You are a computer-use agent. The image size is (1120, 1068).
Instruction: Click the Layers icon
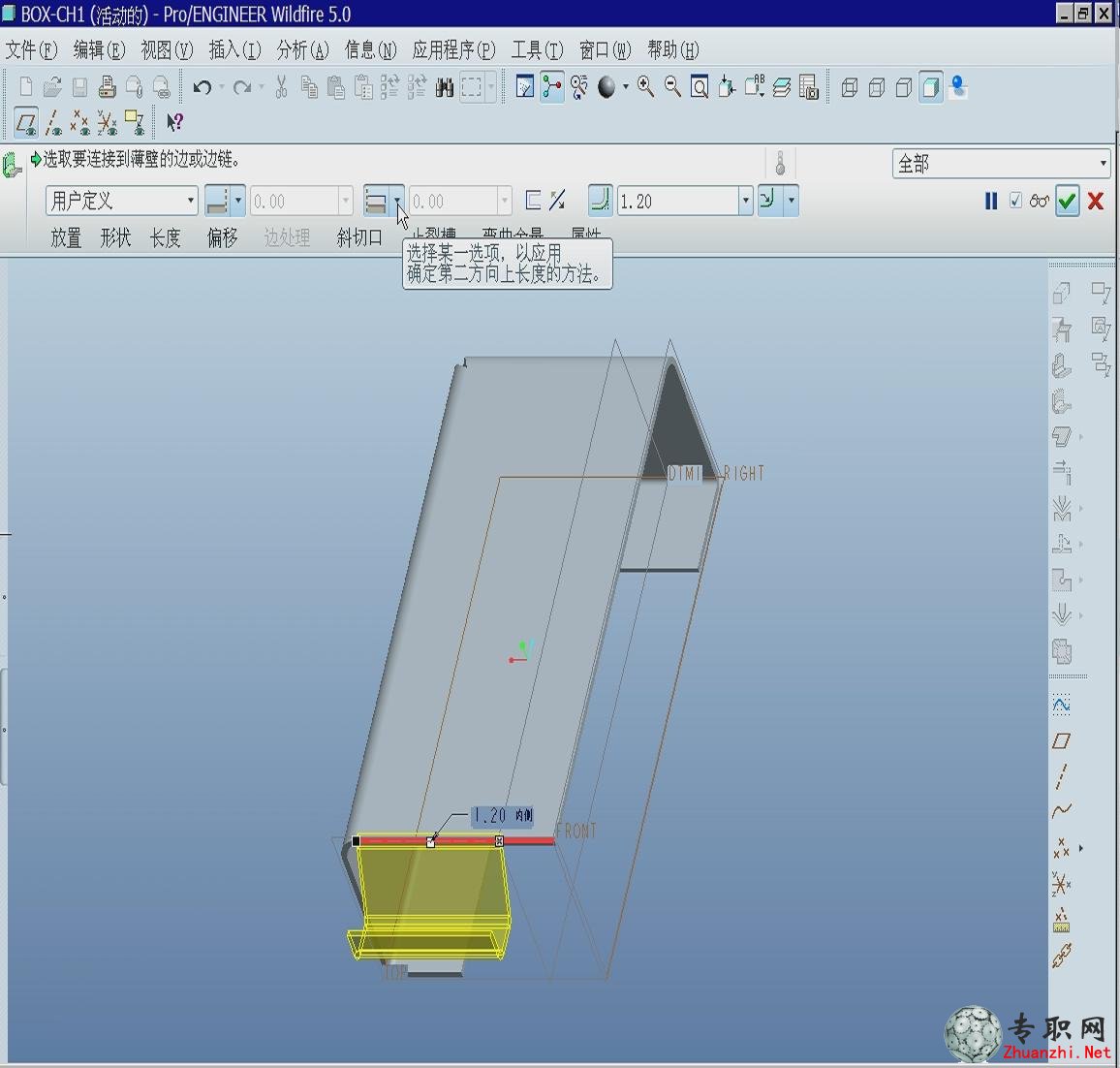coord(782,87)
